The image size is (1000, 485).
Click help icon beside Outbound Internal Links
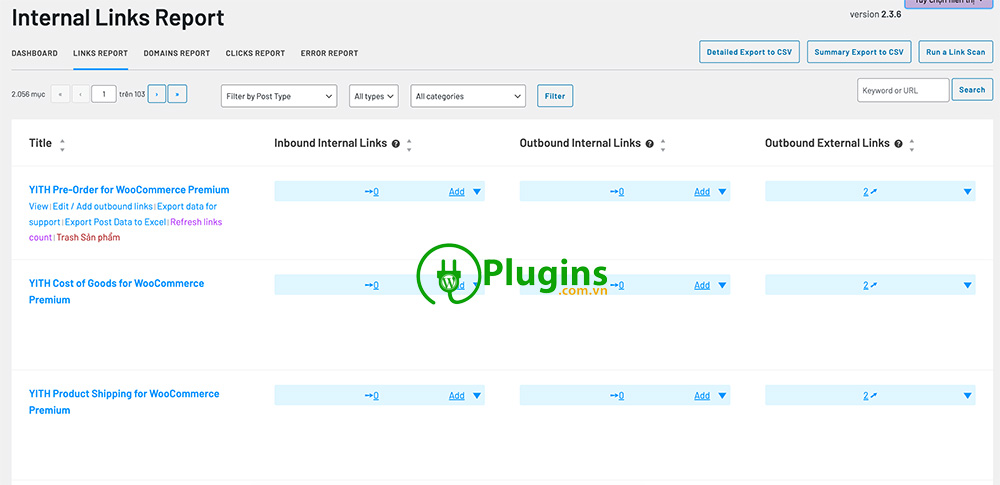pyautogui.click(x=650, y=144)
